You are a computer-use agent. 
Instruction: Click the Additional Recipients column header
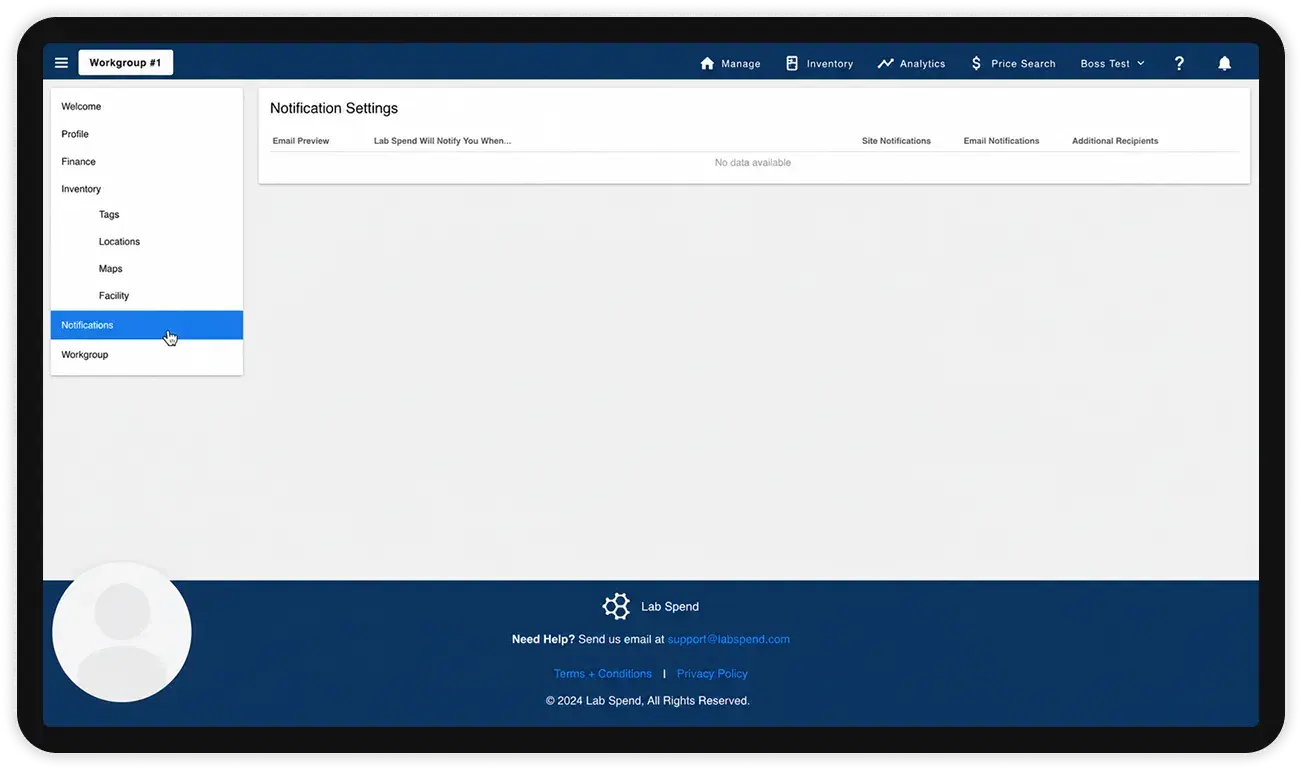click(x=1115, y=141)
